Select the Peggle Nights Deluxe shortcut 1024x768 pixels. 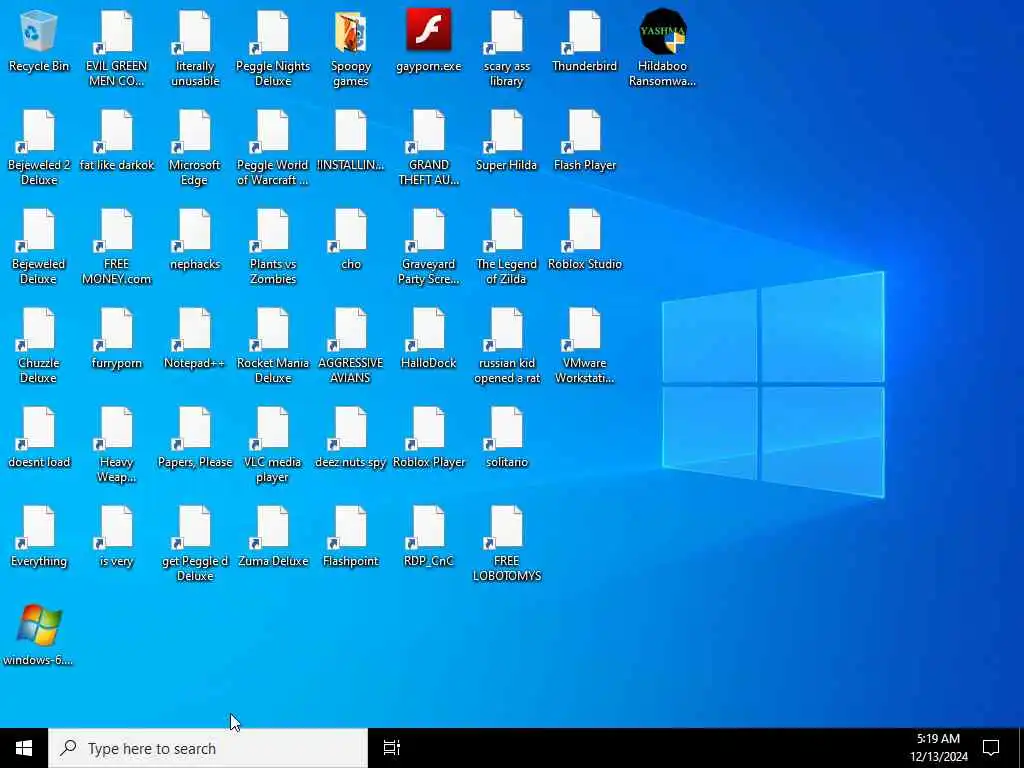coord(272,48)
